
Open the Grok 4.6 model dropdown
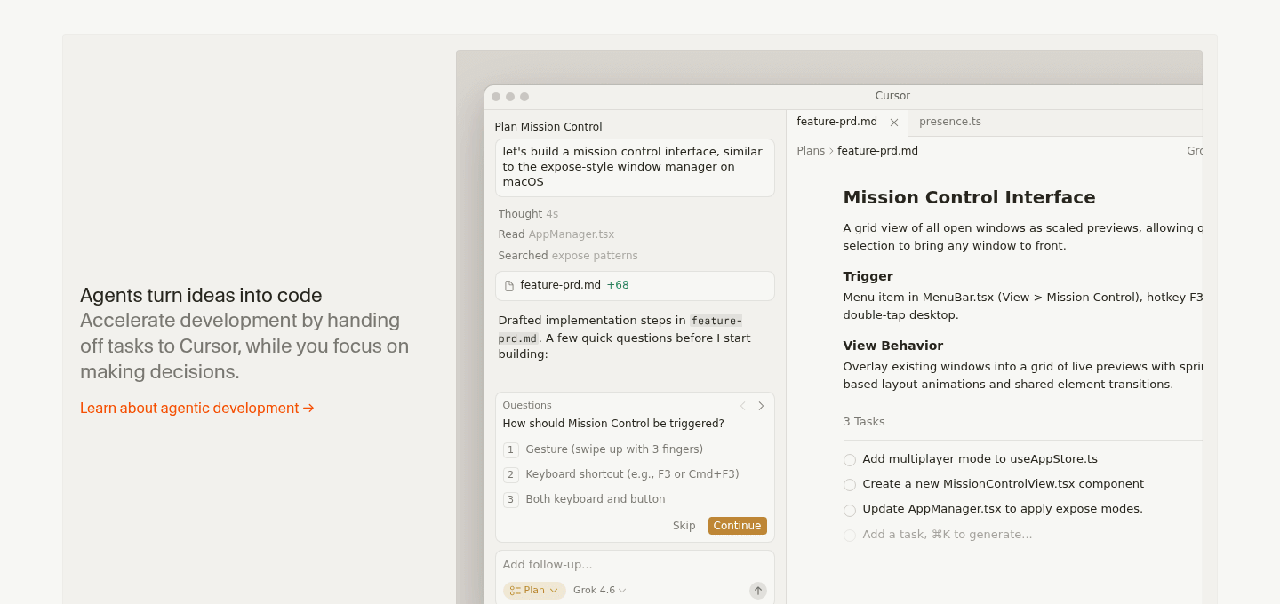[599, 591]
